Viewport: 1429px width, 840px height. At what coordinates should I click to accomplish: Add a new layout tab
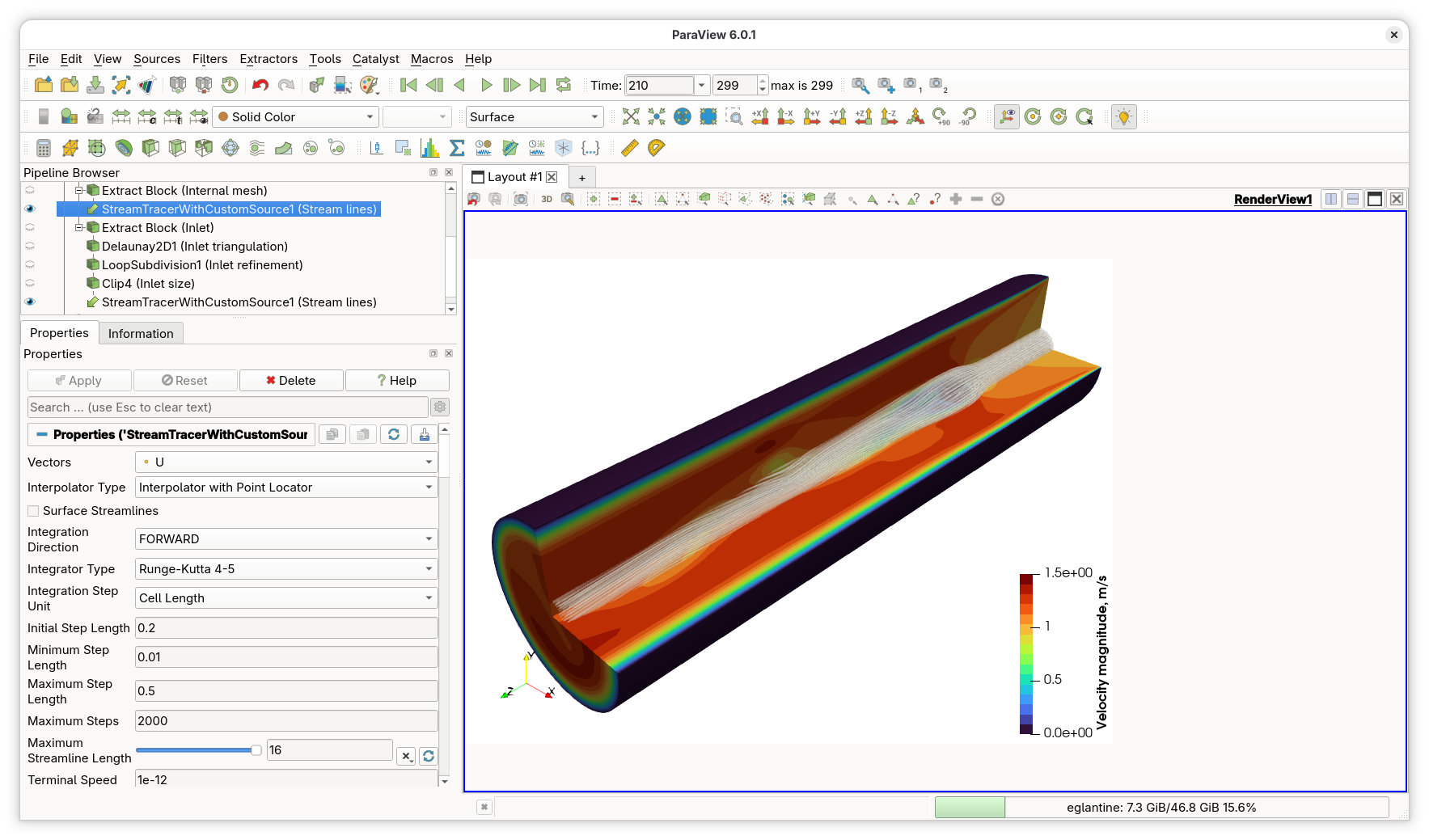(581, 178)
